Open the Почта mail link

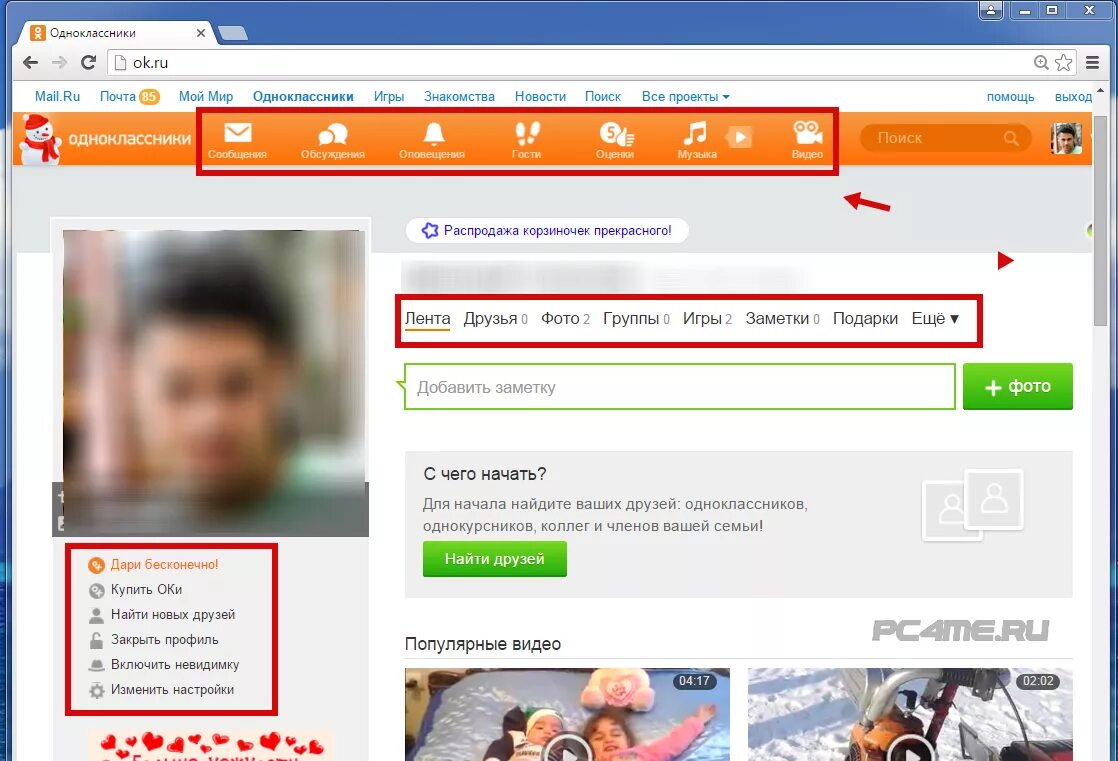point(129,96)
